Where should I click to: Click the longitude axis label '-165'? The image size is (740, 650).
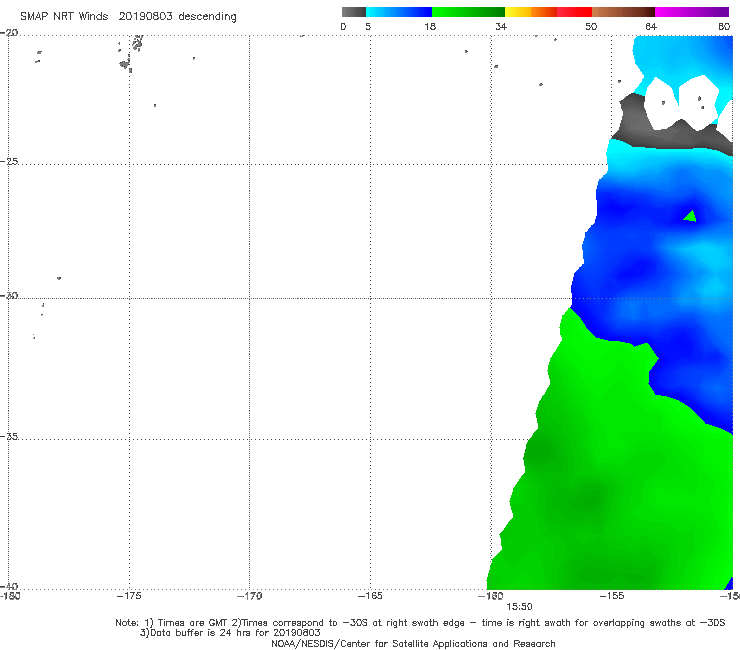tap(370, 596)
